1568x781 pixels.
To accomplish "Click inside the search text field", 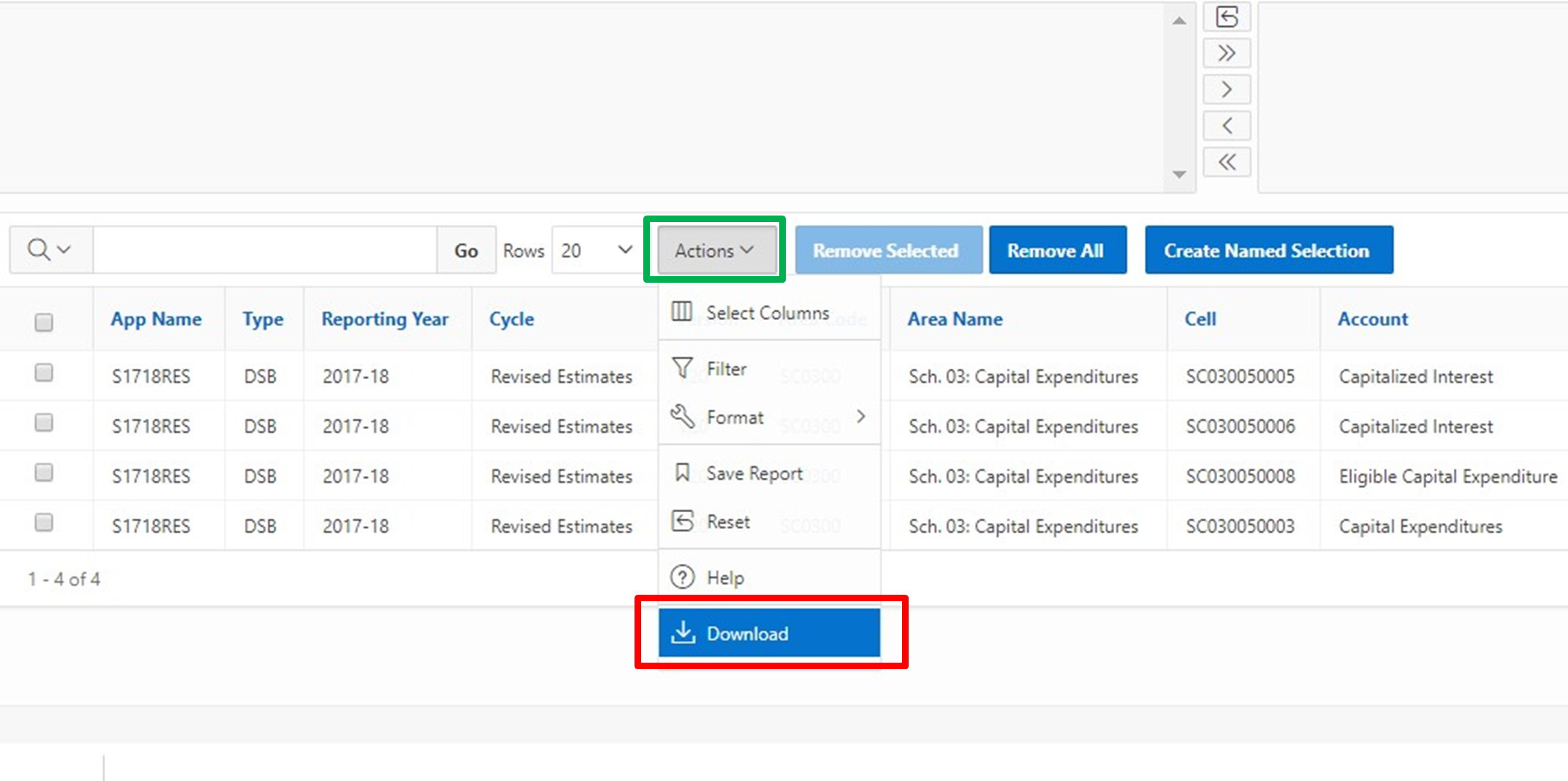I will [265, 251].
